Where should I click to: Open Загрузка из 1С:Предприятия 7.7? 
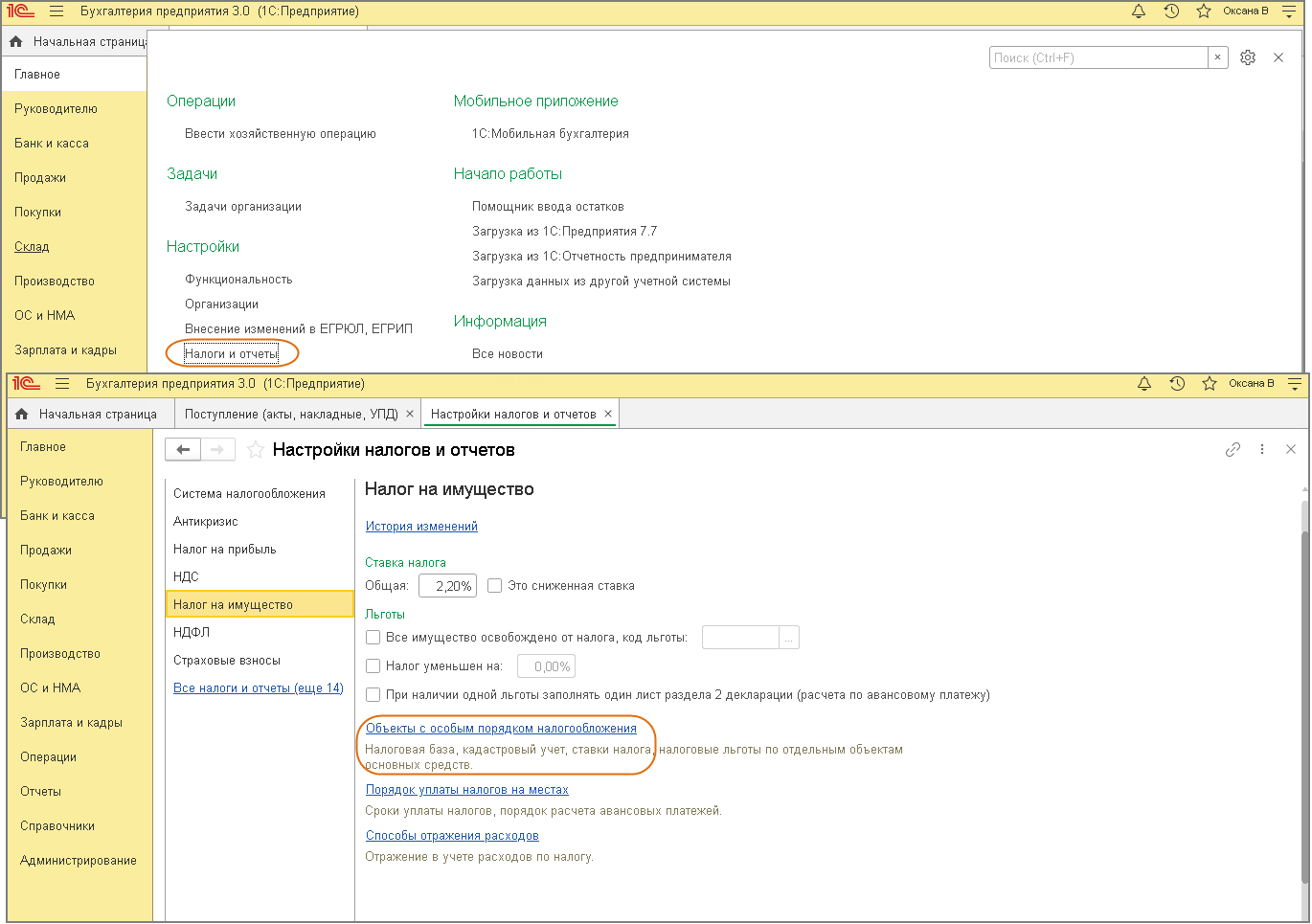[564, 231]
